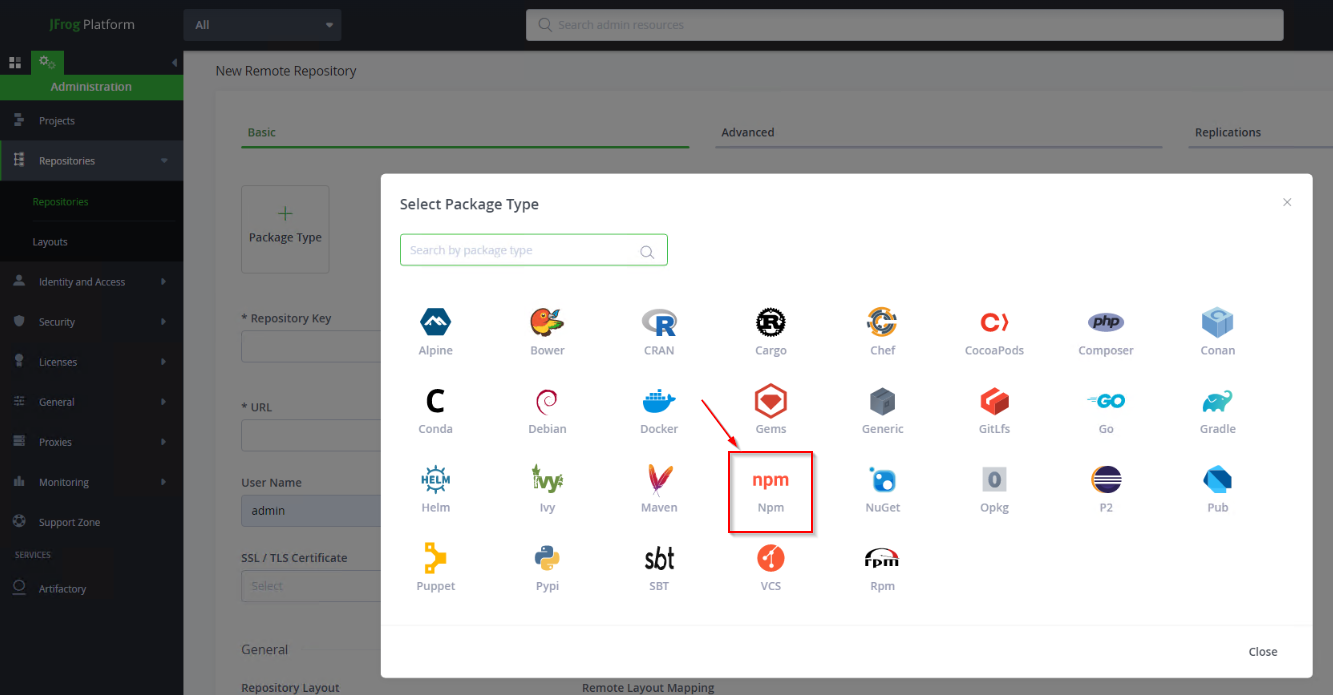The height and width of the screenshot is (695, 1333).
Task: Choose the Docker package type
Action: (659, 402)
